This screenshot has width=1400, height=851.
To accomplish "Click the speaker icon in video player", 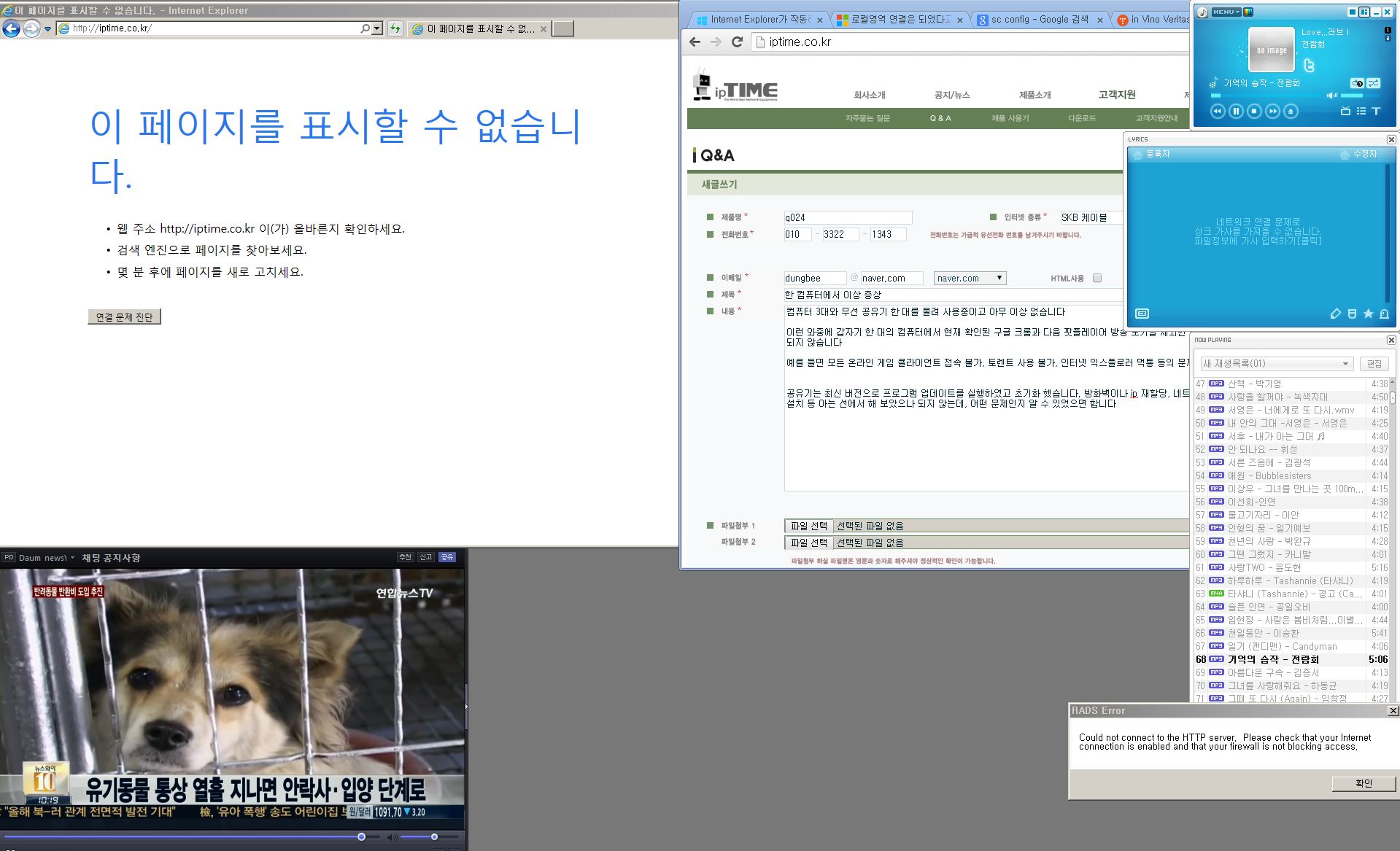I will [x=392, y=837].
